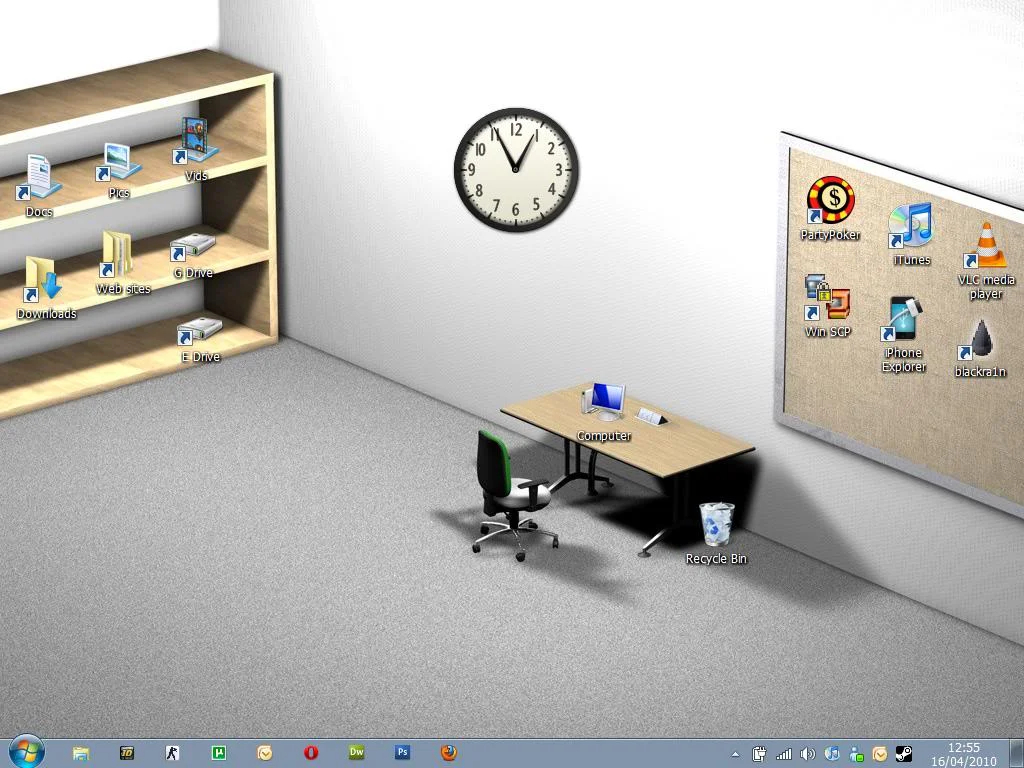Click the iTunes system tray icon
The image size is (1024, 768).
(x=831, y=754)
